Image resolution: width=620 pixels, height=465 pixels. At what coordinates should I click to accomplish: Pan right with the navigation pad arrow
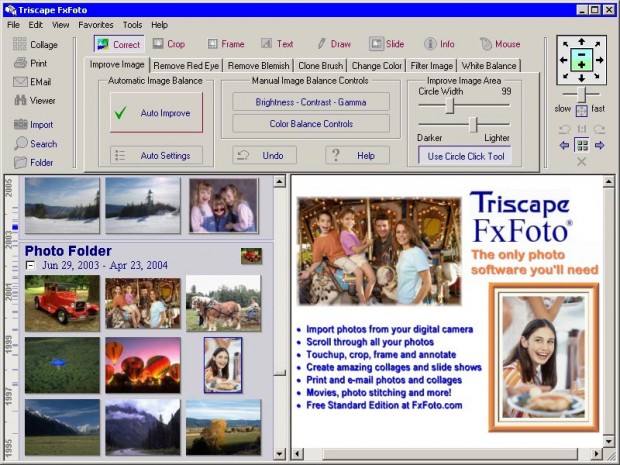600,60
